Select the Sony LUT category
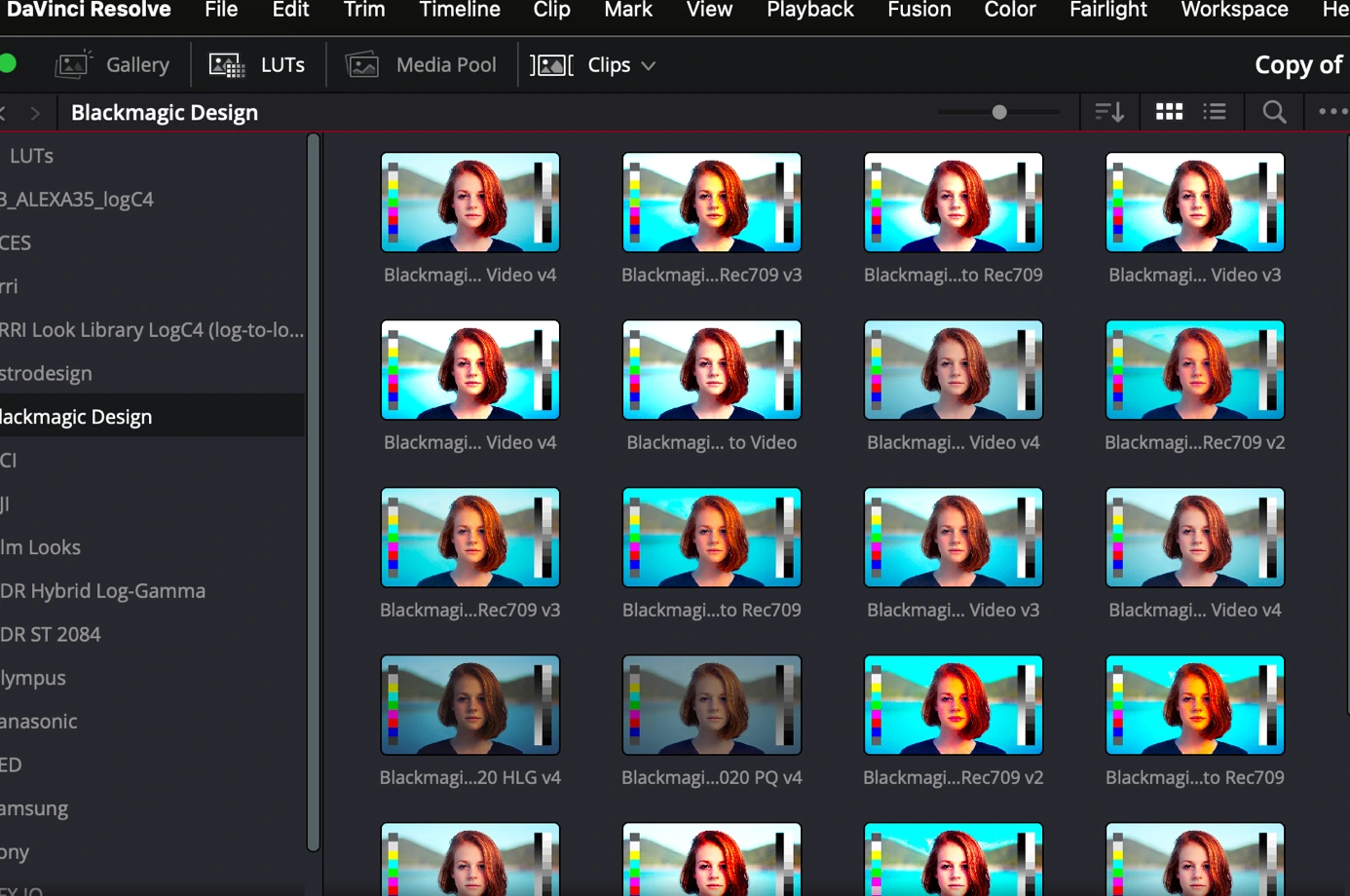The width and height of the screenshot is (1350, 896). point(14,852)
